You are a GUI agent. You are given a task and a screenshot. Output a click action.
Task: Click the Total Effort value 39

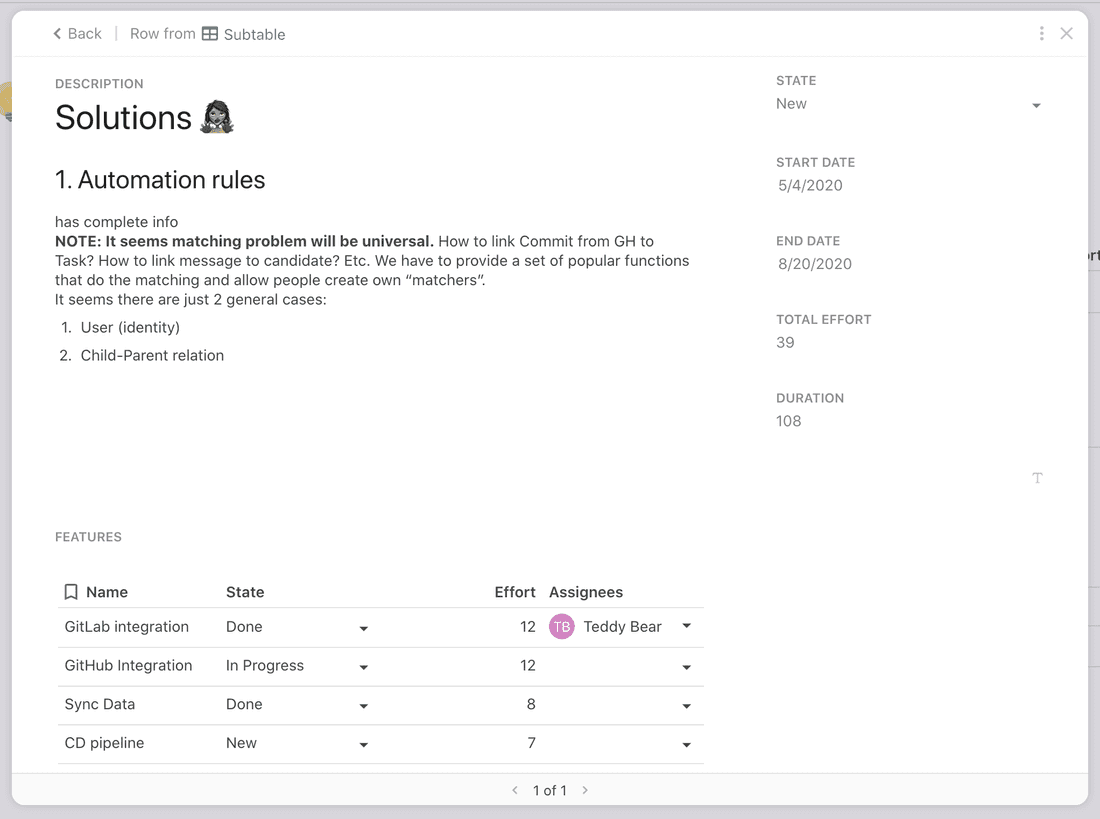[785, 342]
